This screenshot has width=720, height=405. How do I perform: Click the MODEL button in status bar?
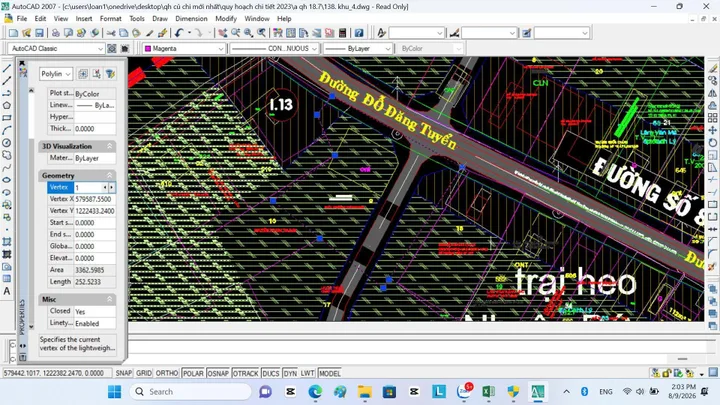[x=330, y=373]
